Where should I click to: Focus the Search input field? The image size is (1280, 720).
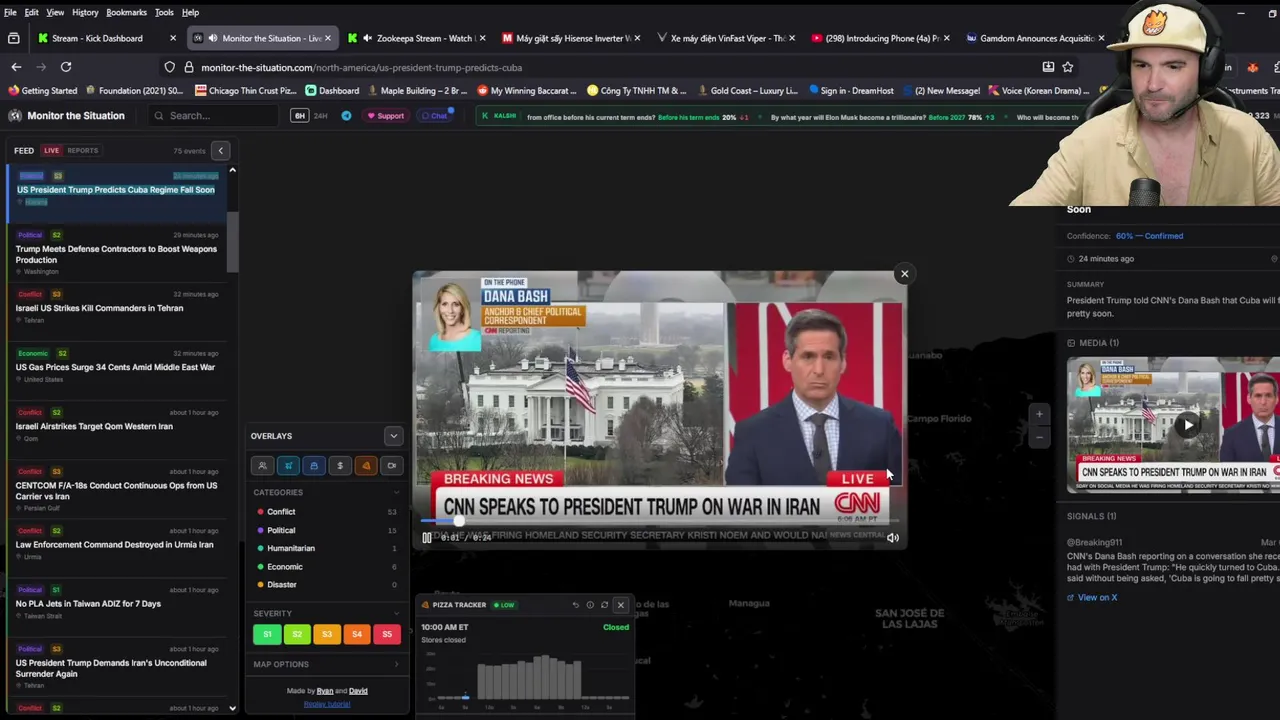pyautogui.click(x=215, y=116)
